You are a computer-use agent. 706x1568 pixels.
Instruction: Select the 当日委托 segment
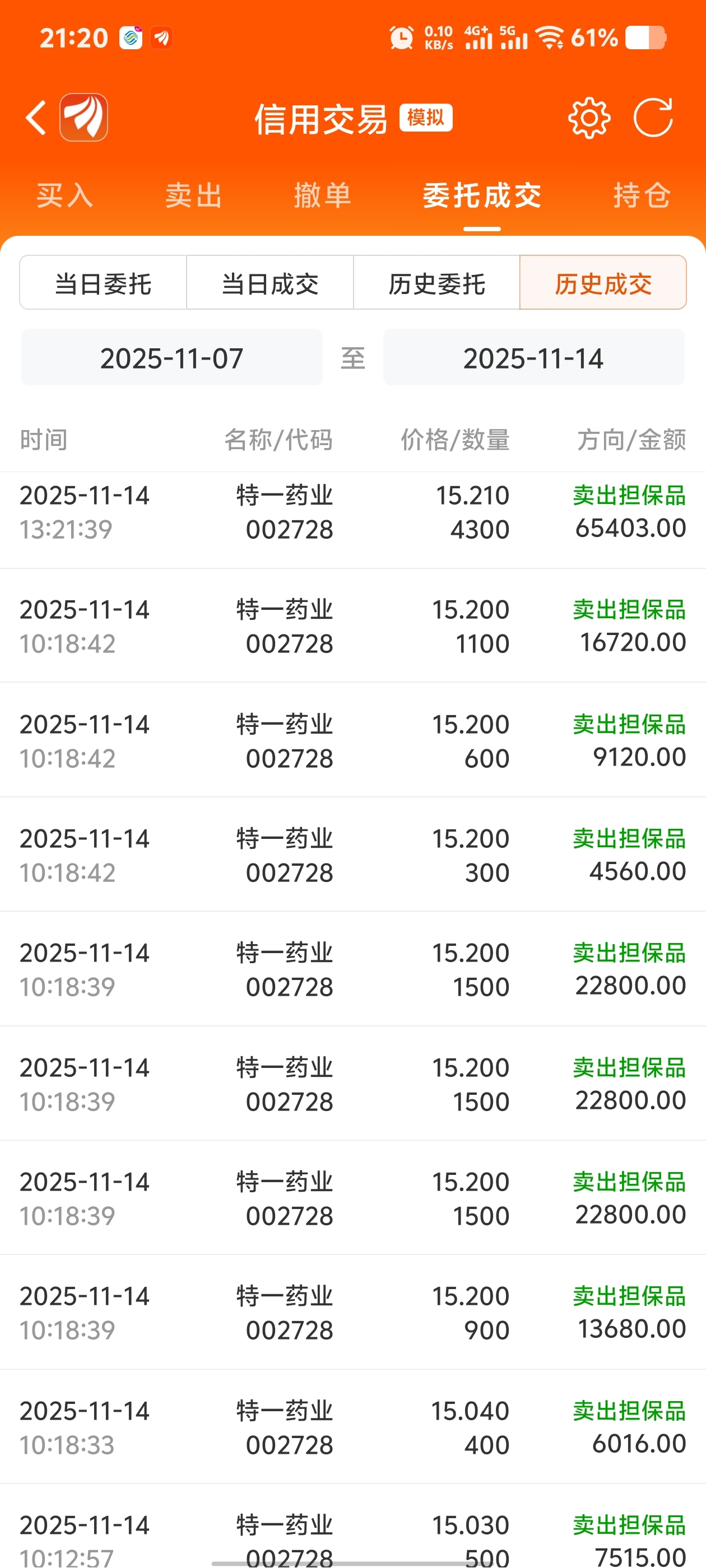click(103, 283)
